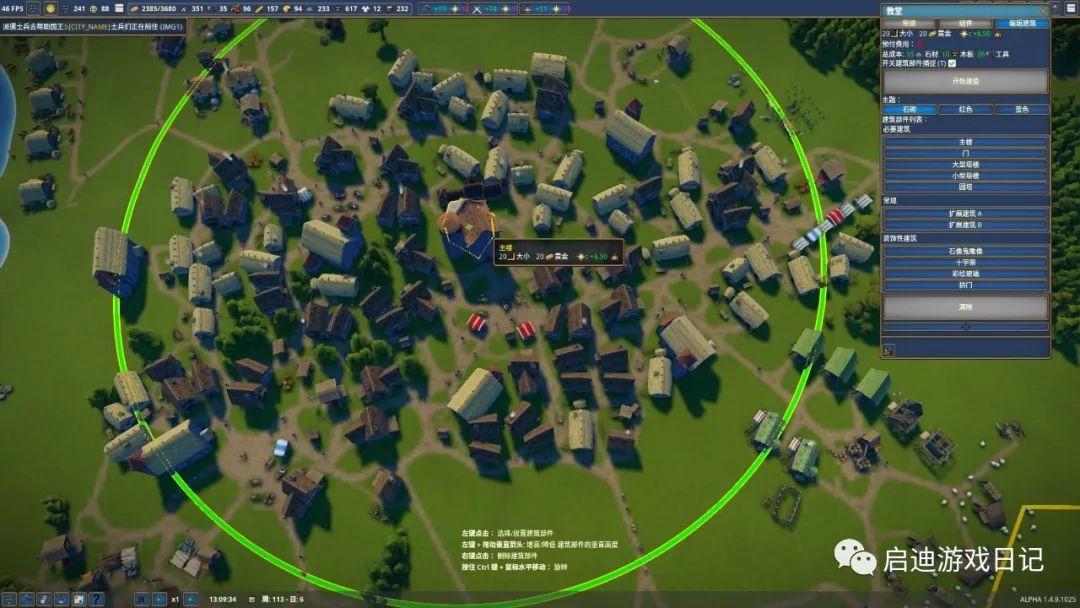Click the square icon next to the FPS counter
This screenshot has width=1080, height=608.
coord(33,8)
